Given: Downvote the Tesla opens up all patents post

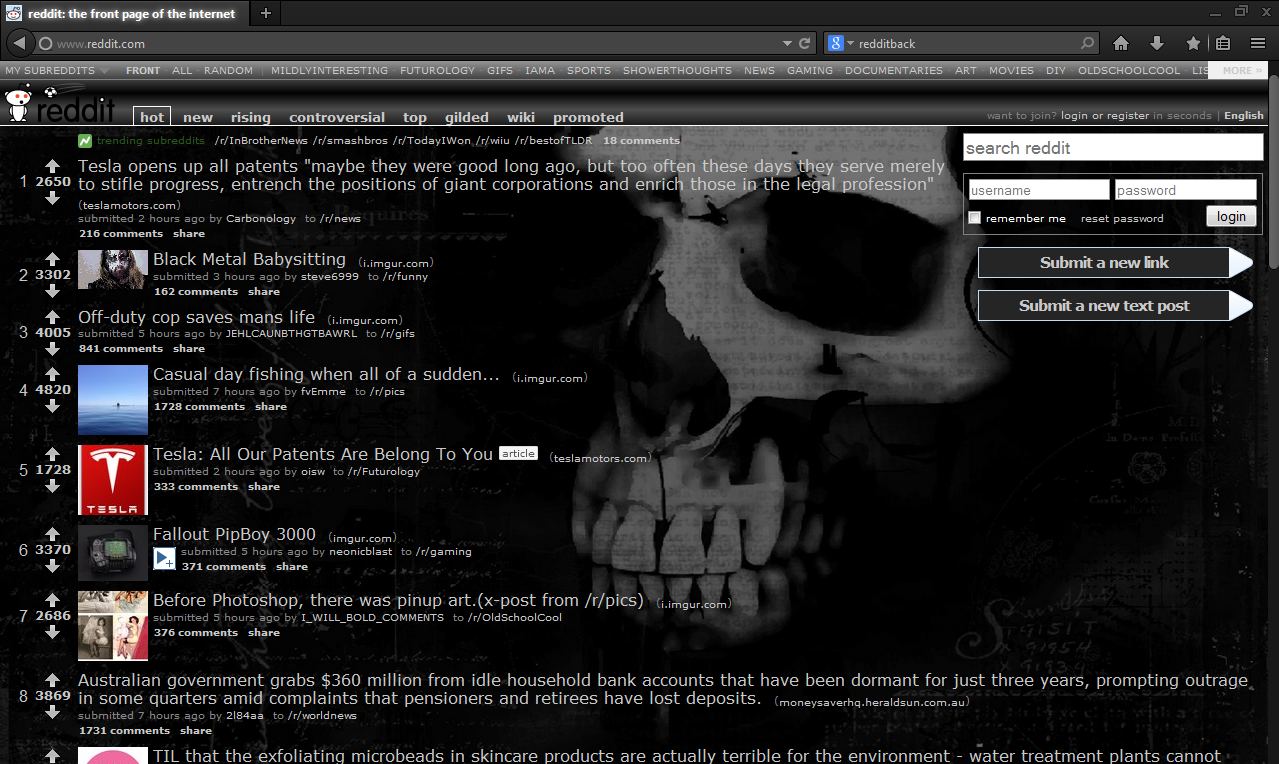Looking at the screenshot, I should [x=52, y=198].
